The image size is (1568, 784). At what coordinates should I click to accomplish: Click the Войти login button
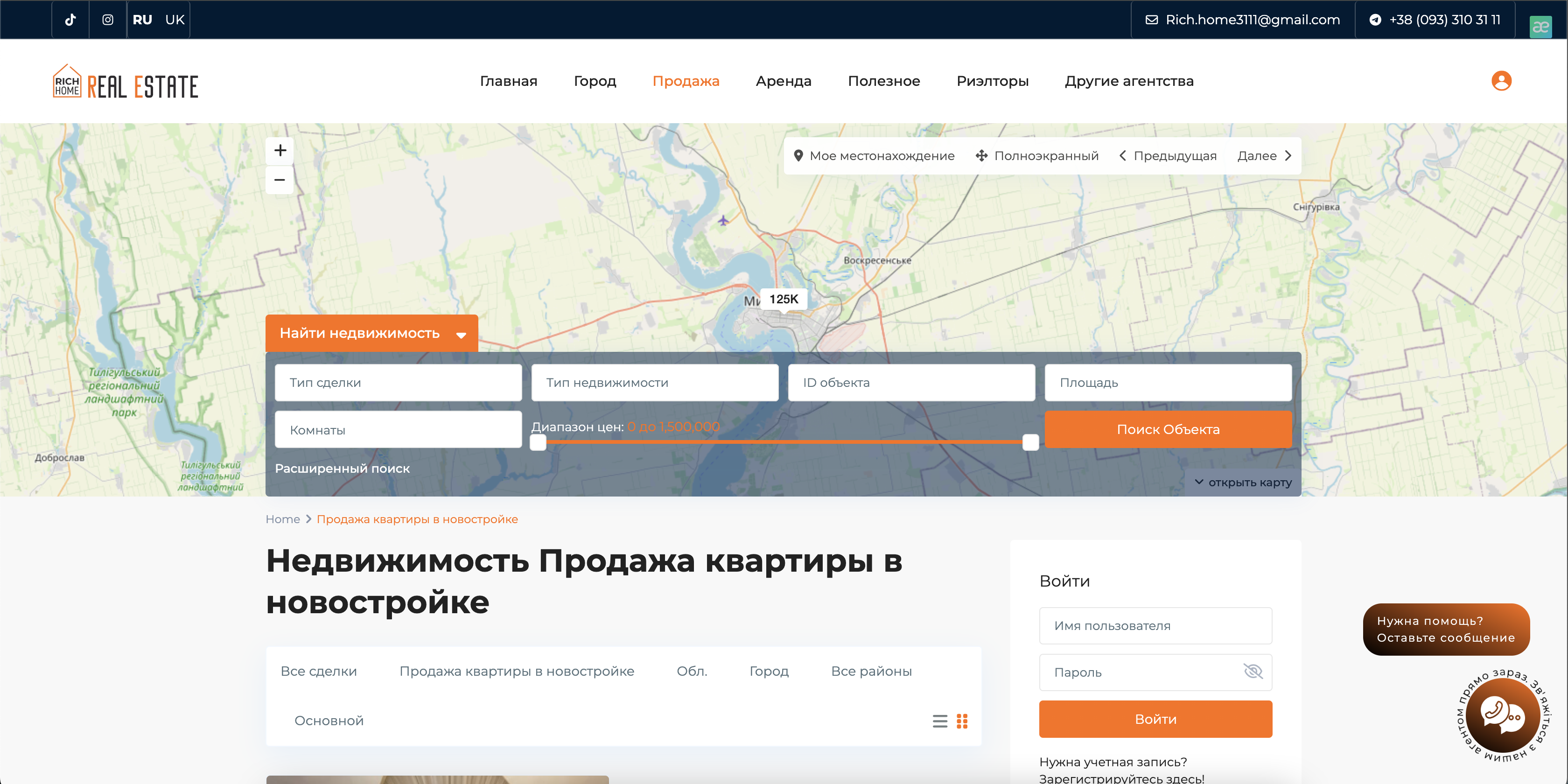1155,719
